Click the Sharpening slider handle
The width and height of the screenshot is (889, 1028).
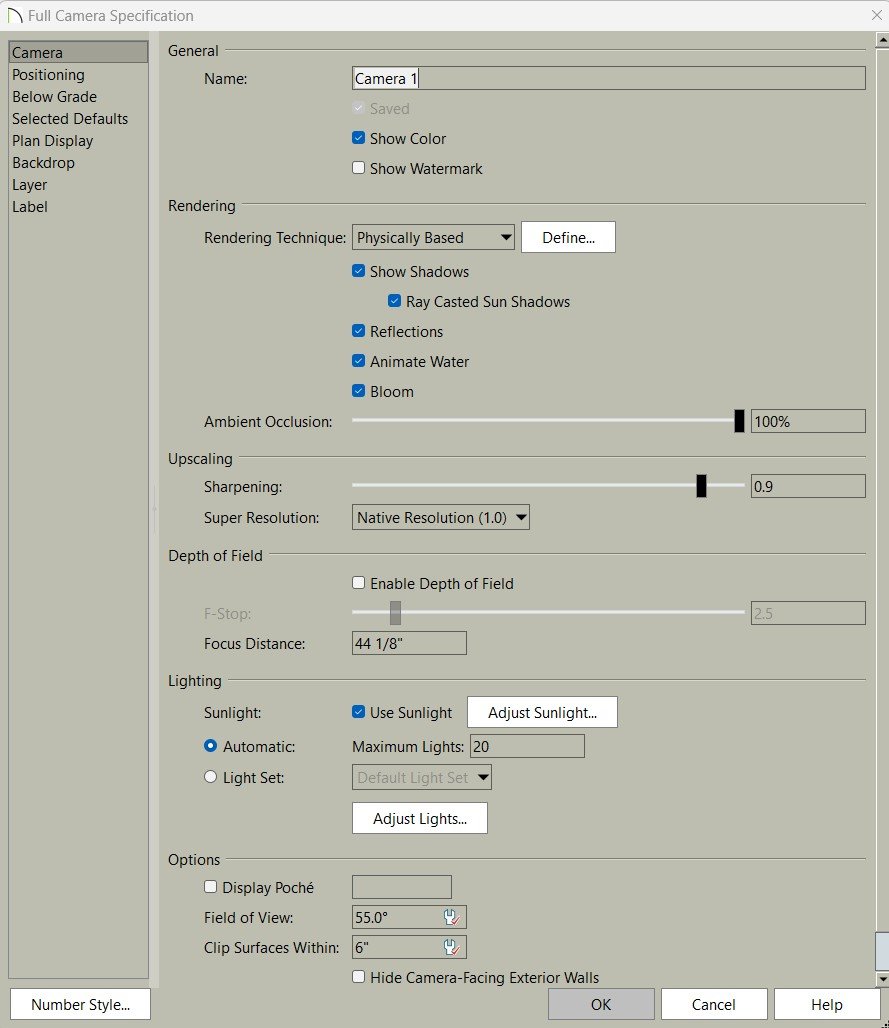tap(701, 487)
